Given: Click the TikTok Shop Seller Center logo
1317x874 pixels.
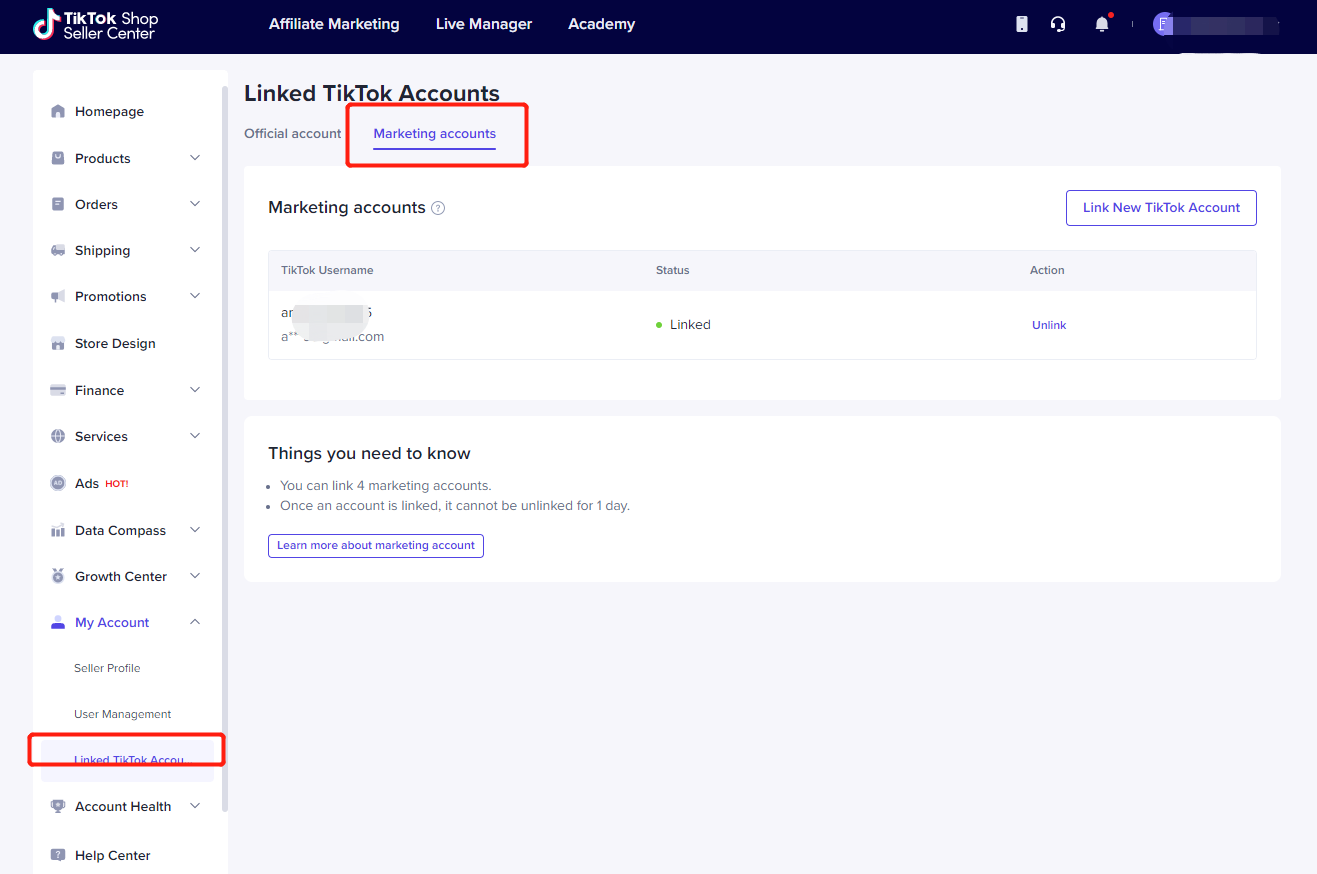Looking at the screenshot, I should click(95, 25).
